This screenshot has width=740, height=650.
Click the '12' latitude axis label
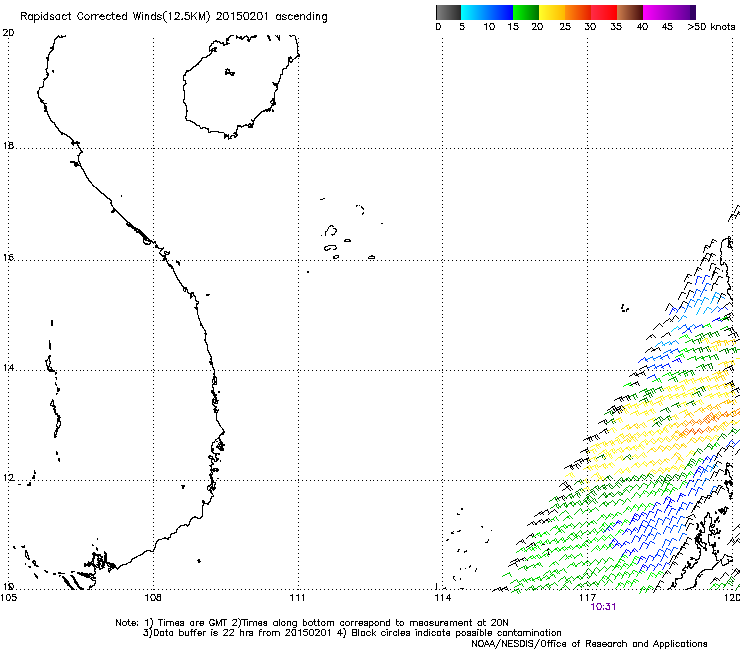pyautogui.click(x=8, y=478)
